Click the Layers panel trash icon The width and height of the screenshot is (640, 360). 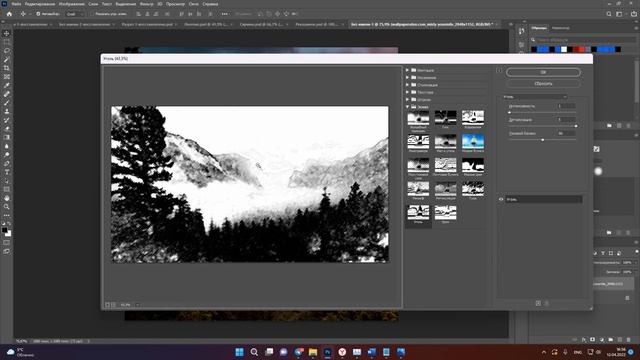[x=628, y=340]
